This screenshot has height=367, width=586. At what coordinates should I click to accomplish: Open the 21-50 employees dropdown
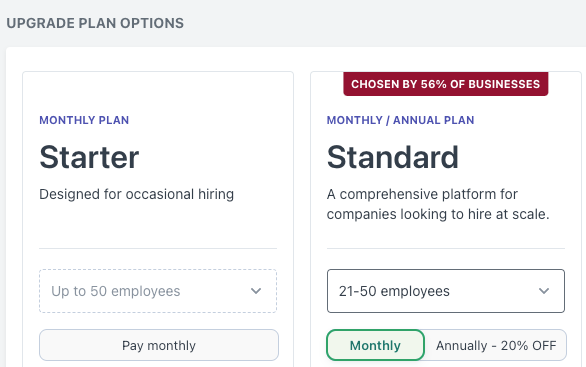coord(446,291)
